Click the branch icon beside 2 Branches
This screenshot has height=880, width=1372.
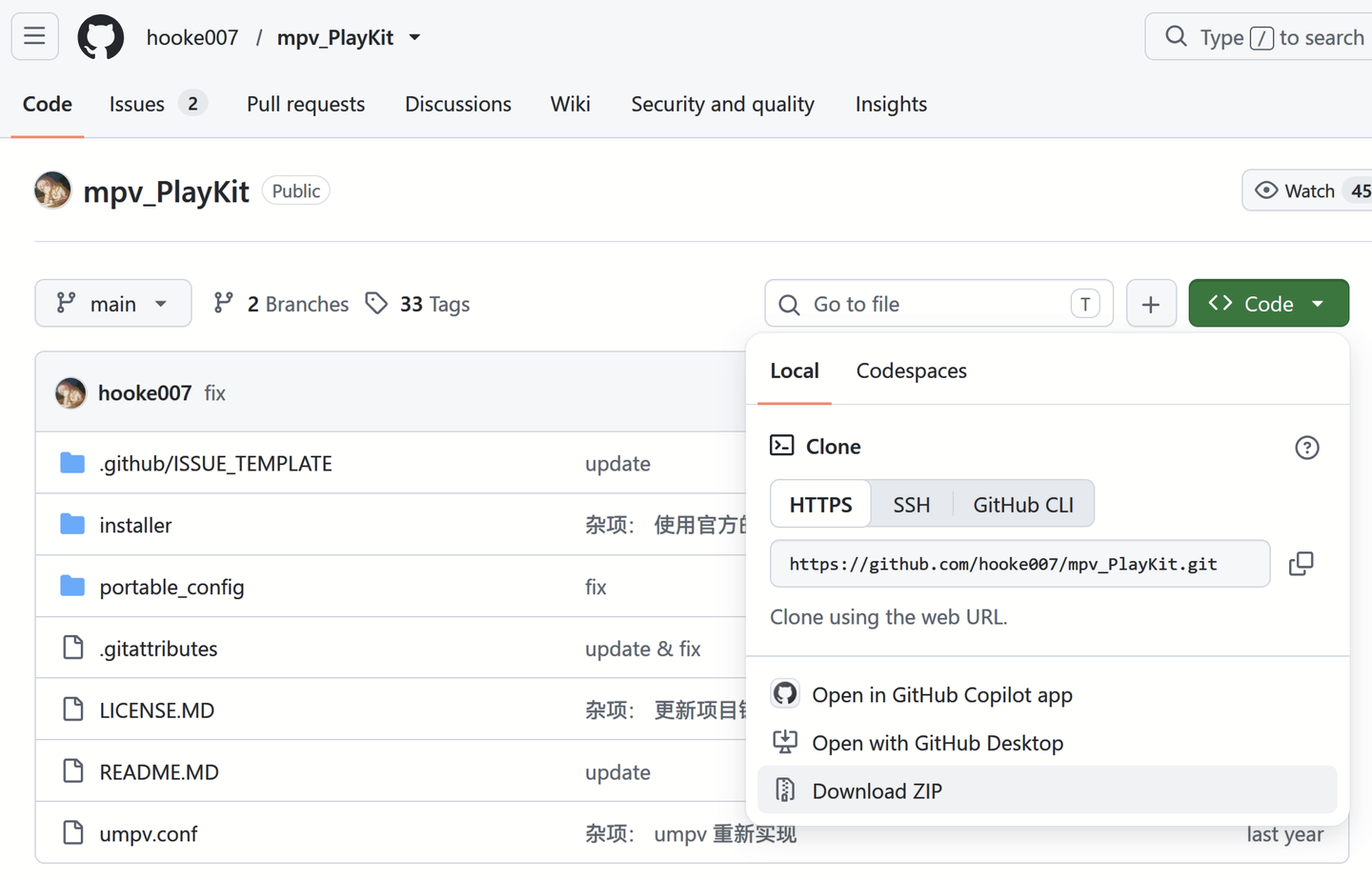[x=224, y=303]
